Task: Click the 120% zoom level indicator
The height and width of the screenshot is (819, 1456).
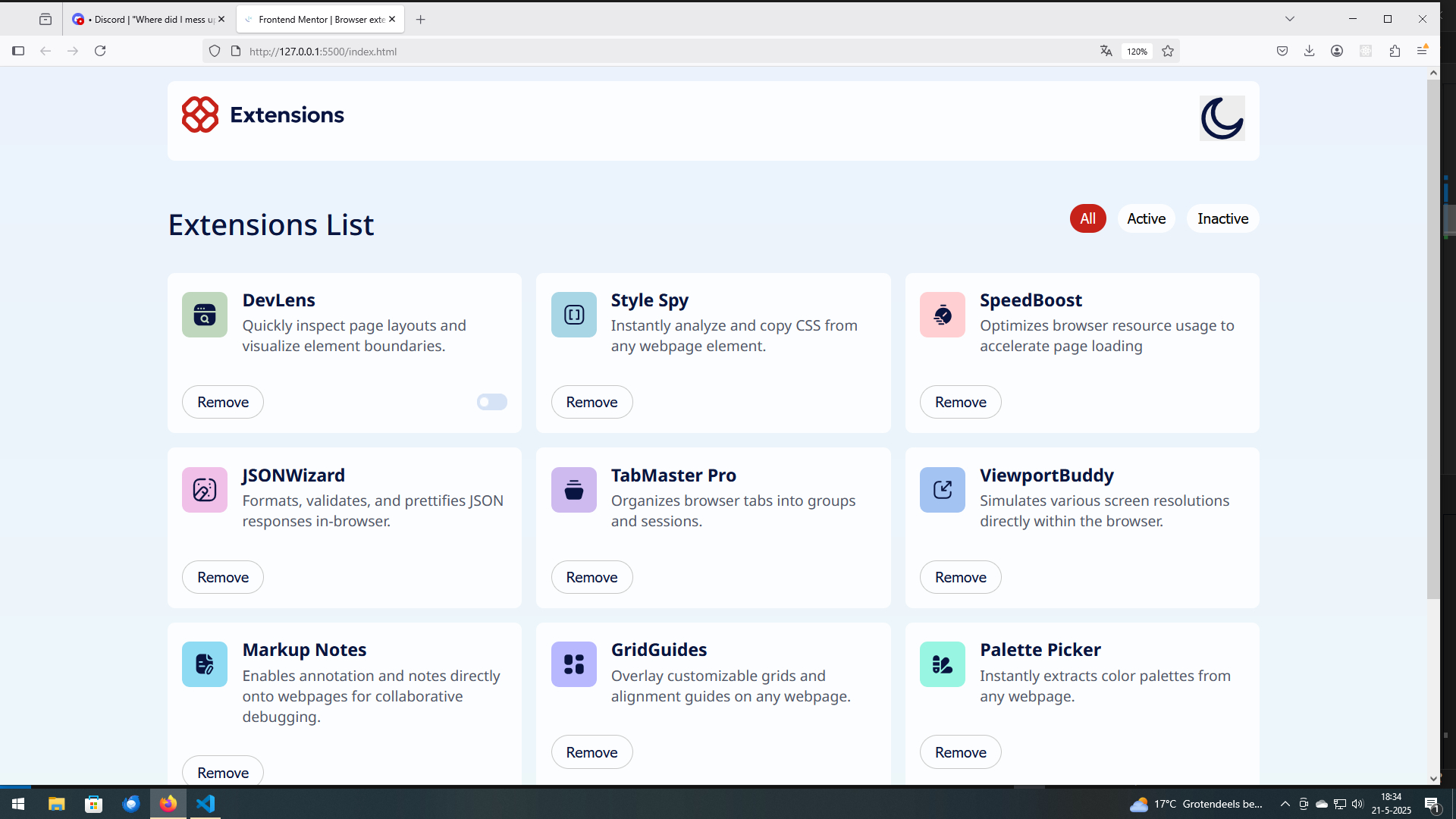Action: pyautogui.click(x=1136, y=52)
